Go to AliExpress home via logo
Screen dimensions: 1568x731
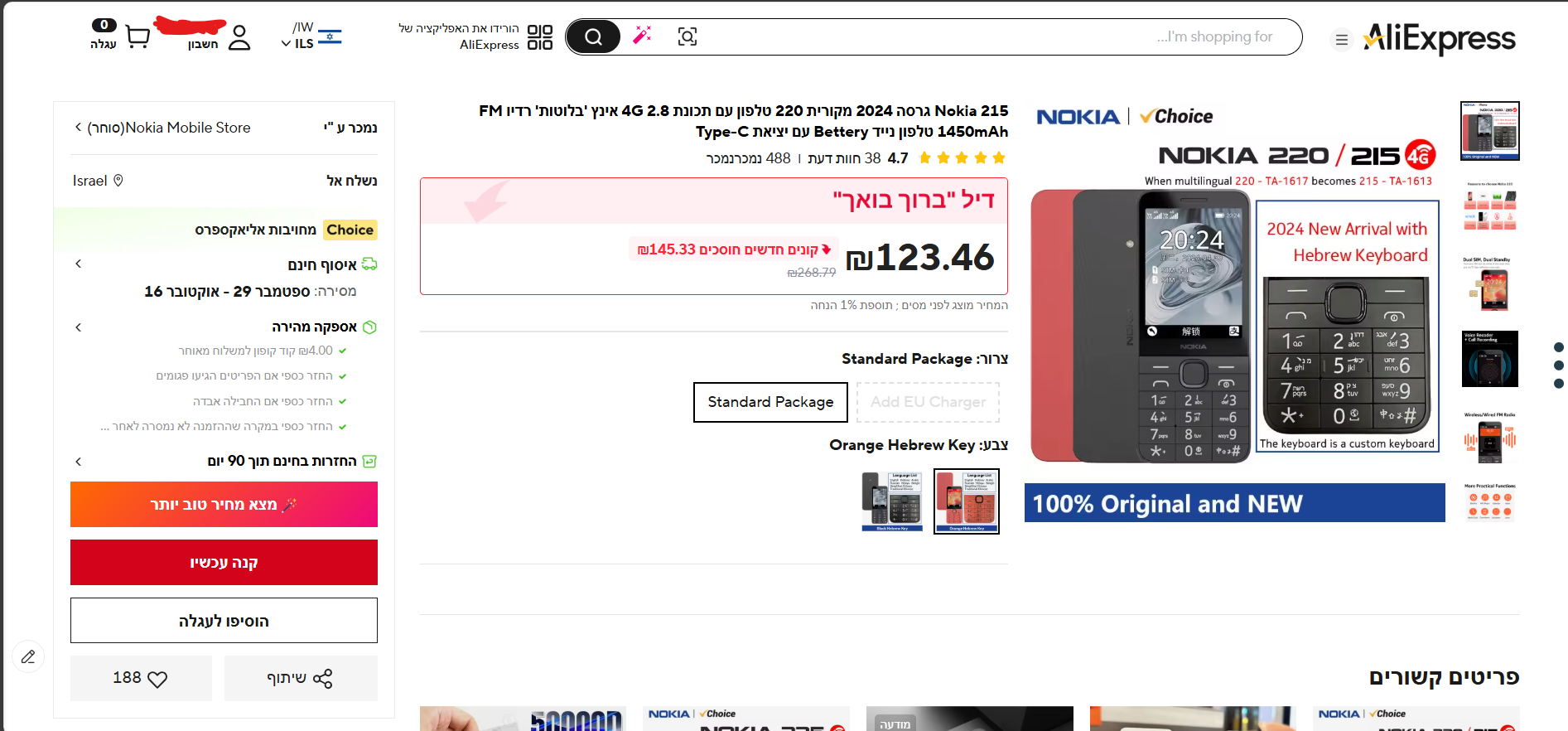tap(1440, 38)
